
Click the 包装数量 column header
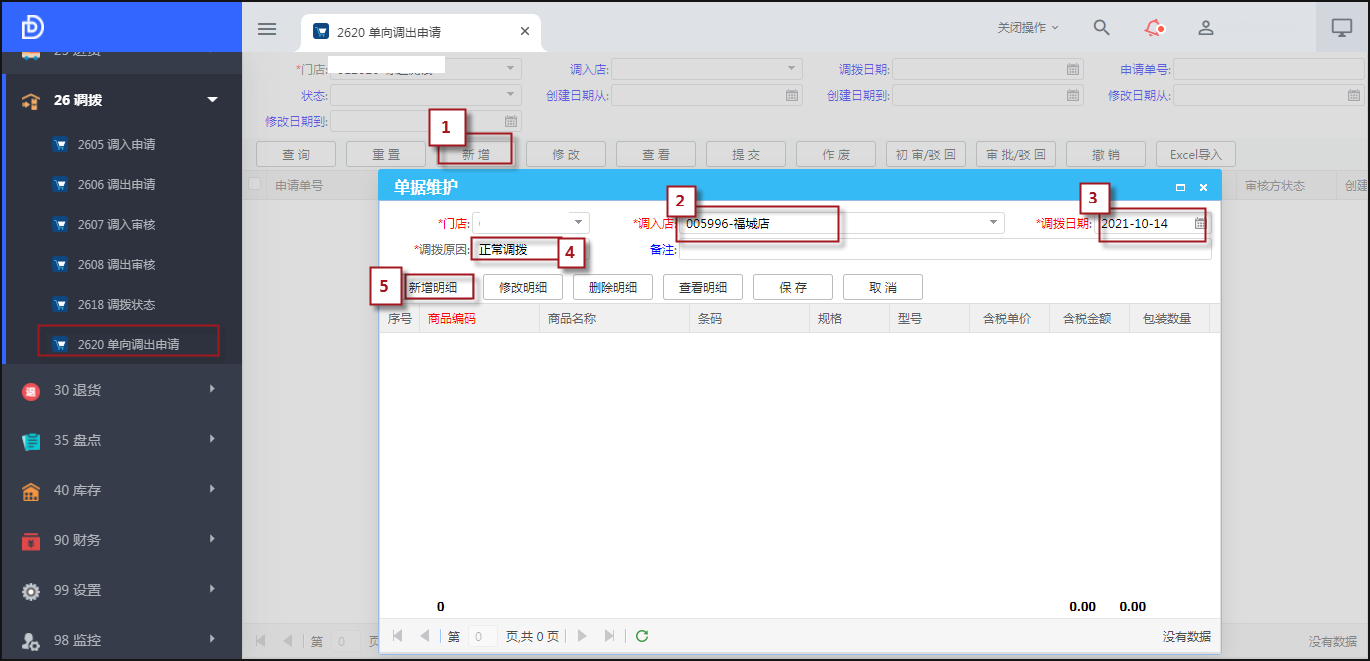[x=1169, y=319]
